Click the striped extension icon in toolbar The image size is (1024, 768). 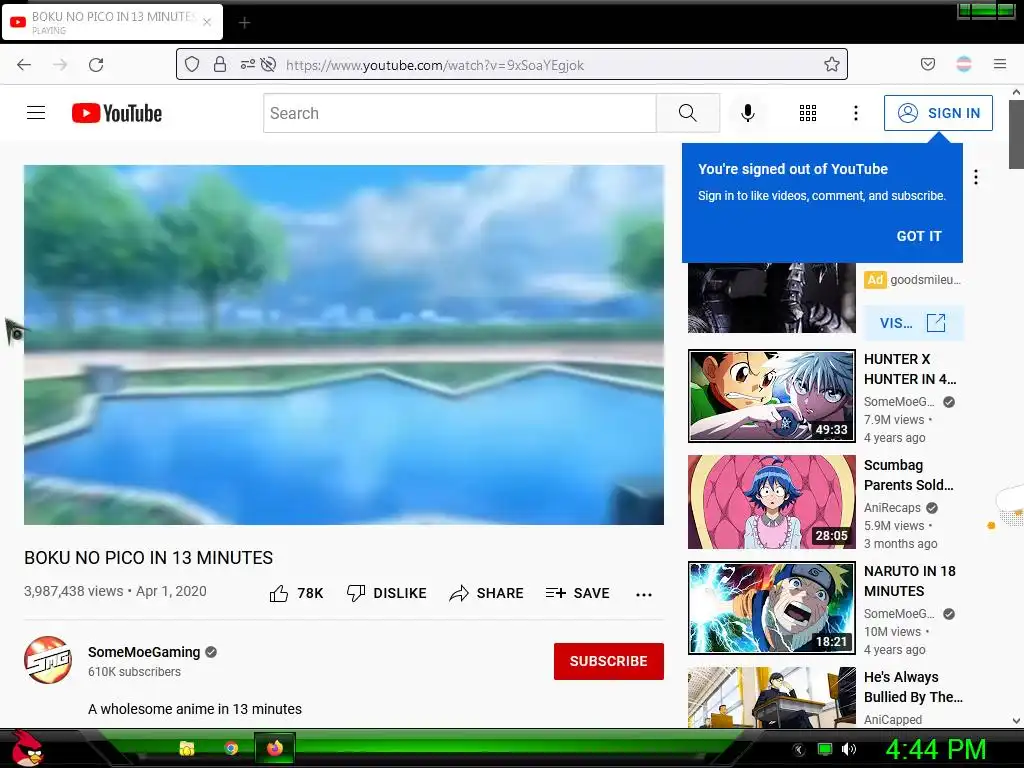tap(964, 64)
